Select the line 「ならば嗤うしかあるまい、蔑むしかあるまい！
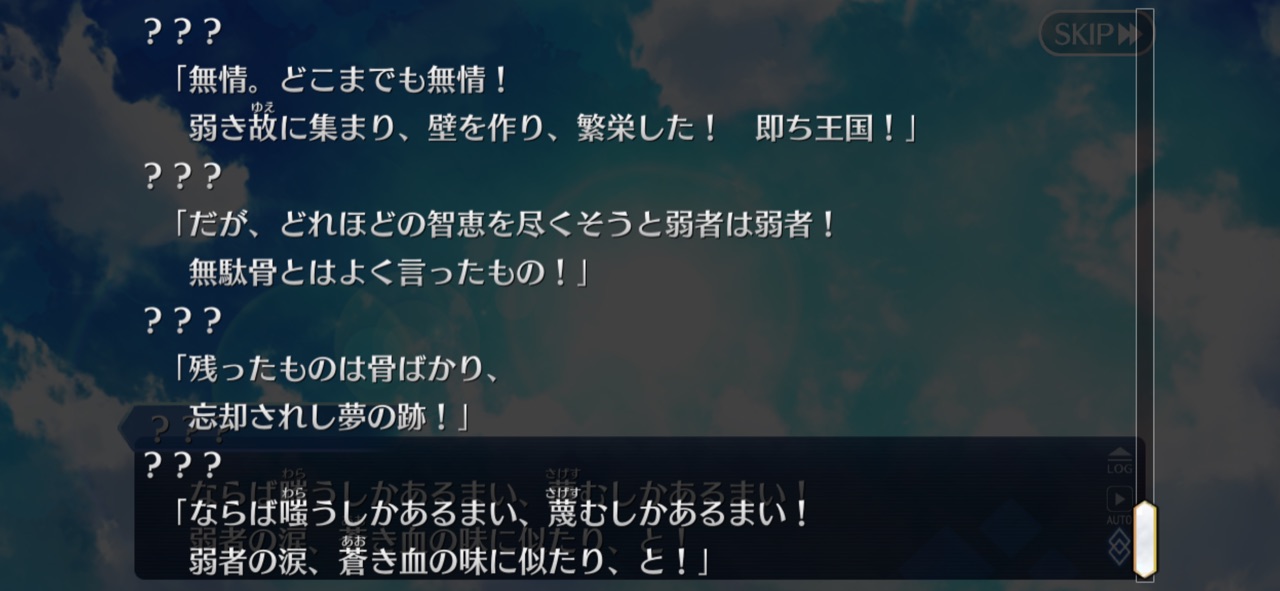 (x=491, y=514)
